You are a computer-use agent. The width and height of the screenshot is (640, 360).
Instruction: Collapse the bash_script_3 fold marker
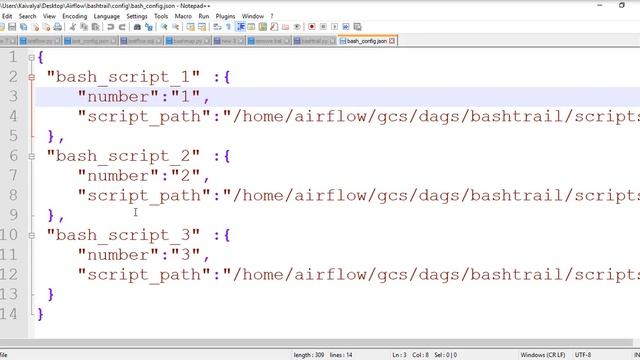coord(31,235)
